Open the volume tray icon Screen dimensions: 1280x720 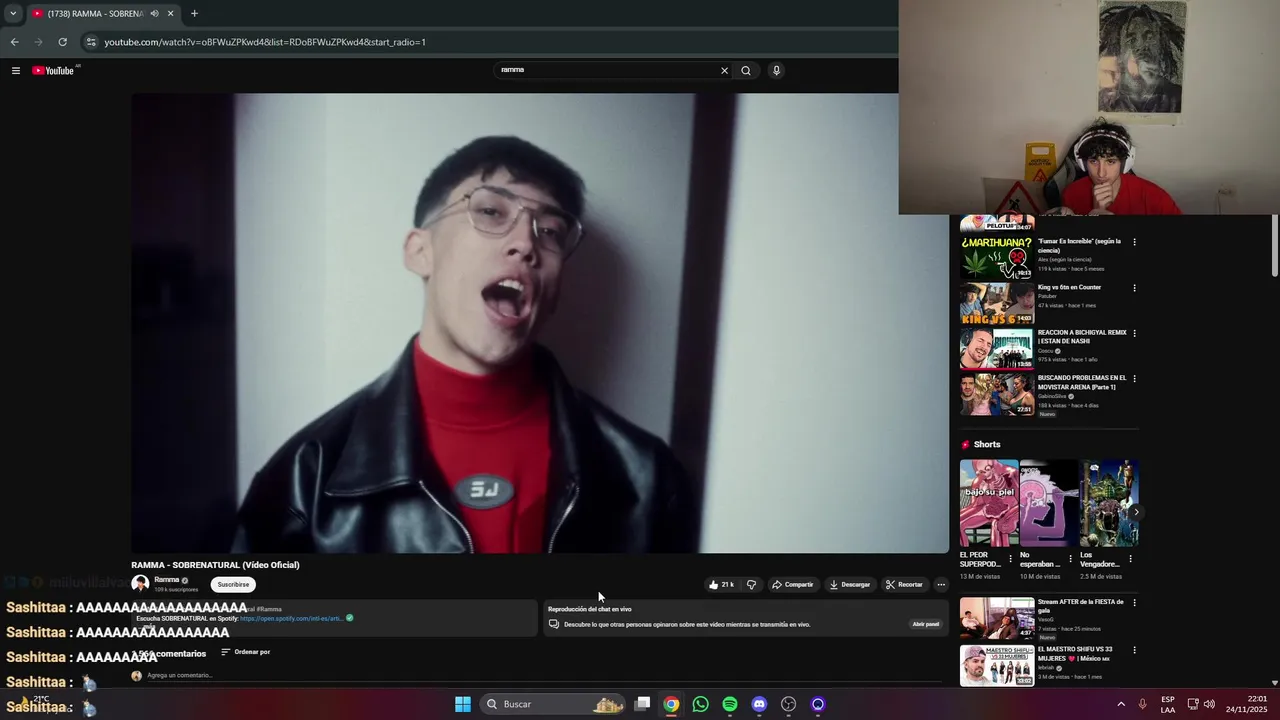pos(1209,704)
